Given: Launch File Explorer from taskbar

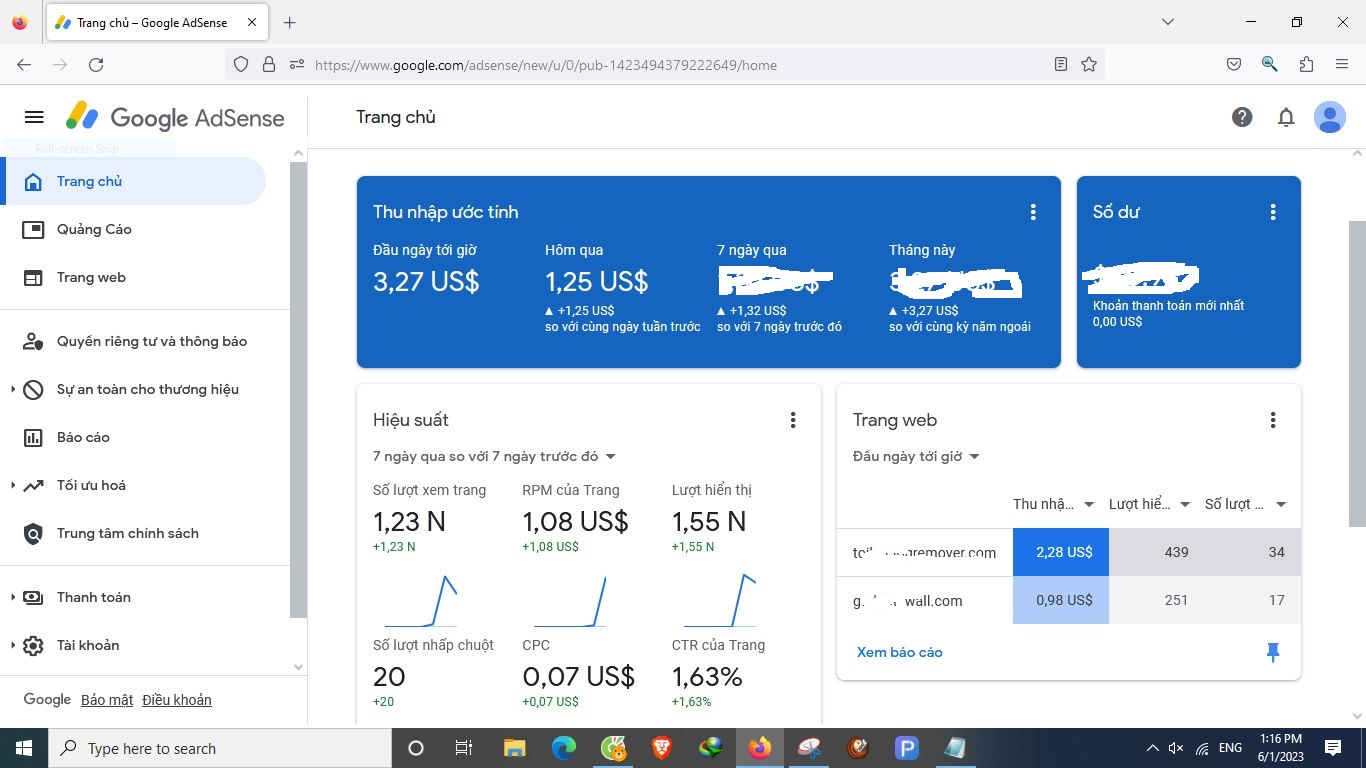Looking at the screenshot, I should point(514,748).
